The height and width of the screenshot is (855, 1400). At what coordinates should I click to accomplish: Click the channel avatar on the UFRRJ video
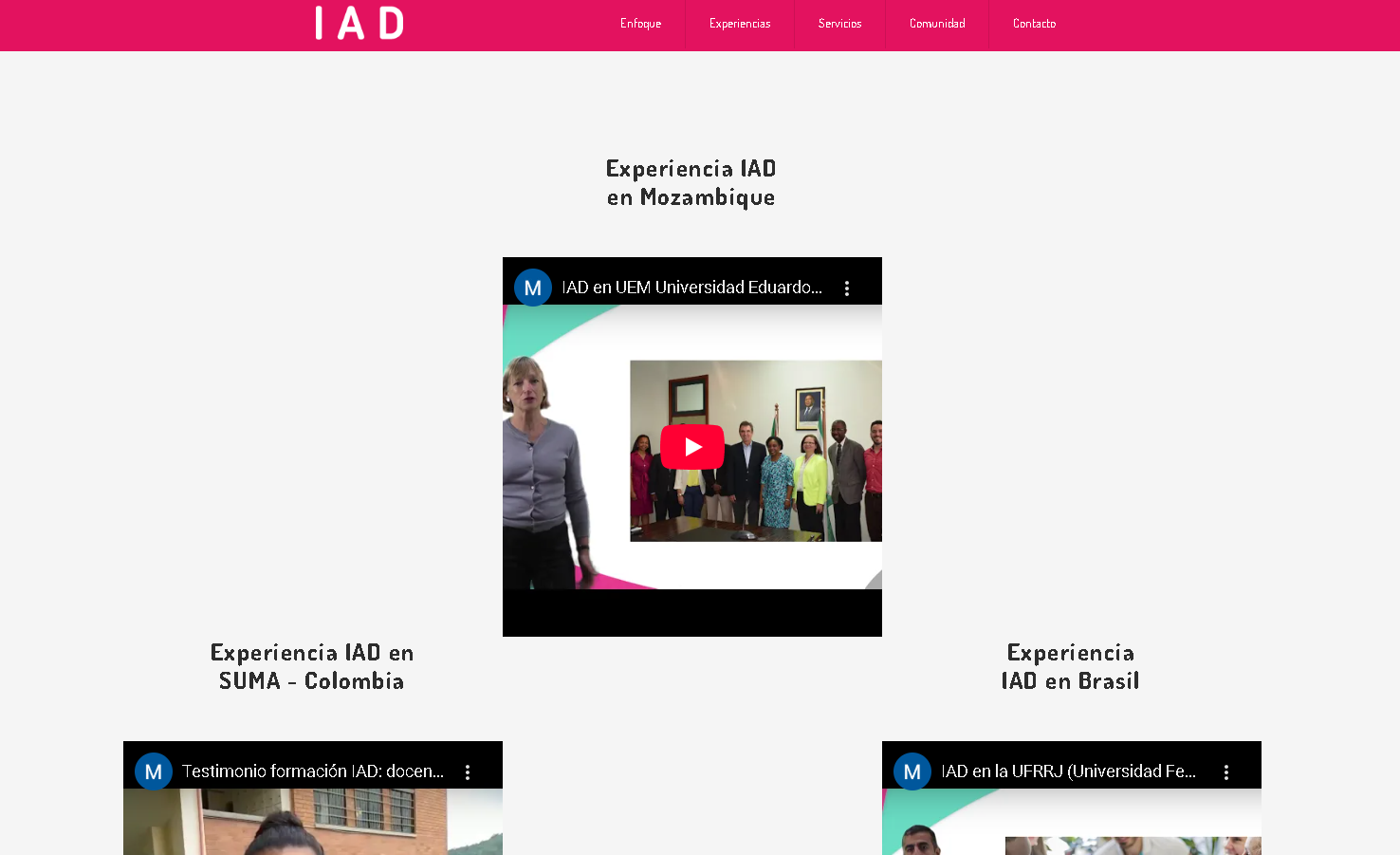tap(912, 771)
